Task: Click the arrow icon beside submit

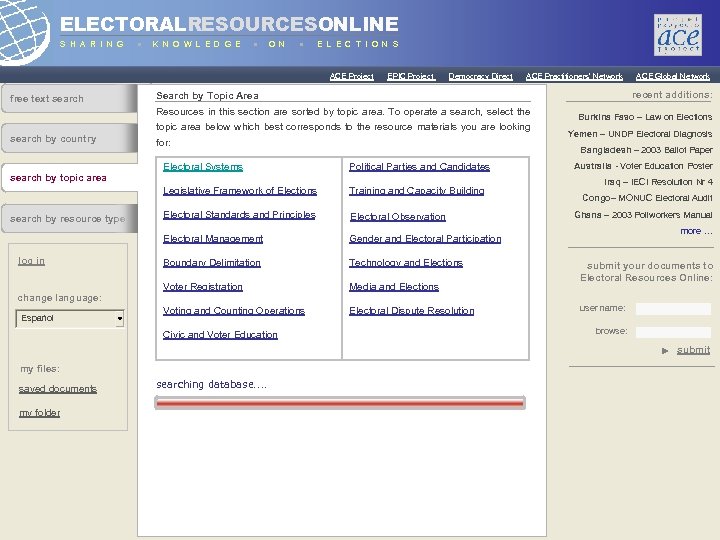Action: tap(665, 351)
